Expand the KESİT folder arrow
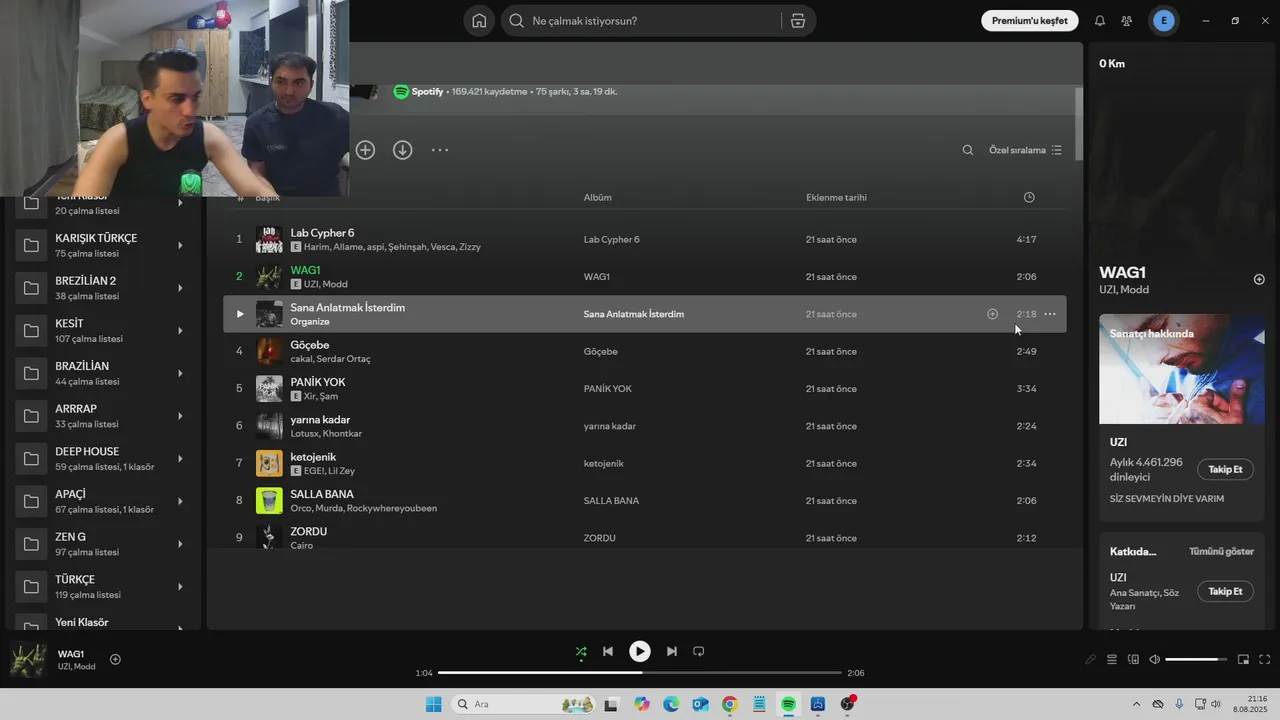This screenshot has height=720, width=1280. pos(180,331)
